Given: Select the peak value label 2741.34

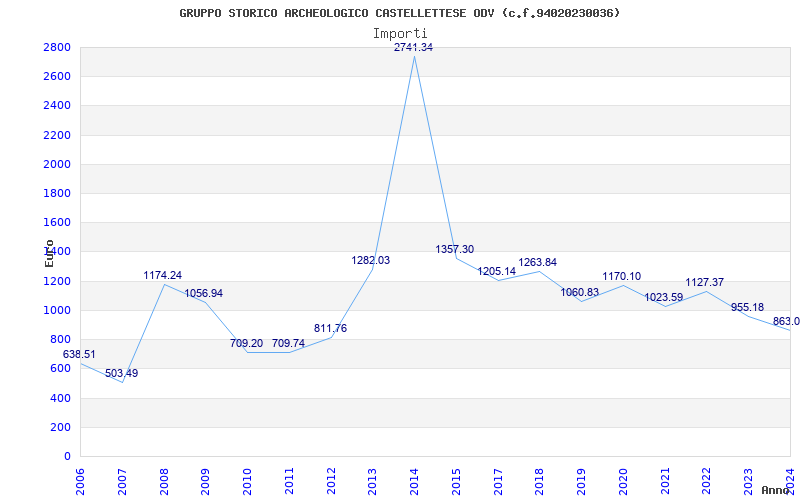Looking at the screenshot, I should click(x=413, y=47).
